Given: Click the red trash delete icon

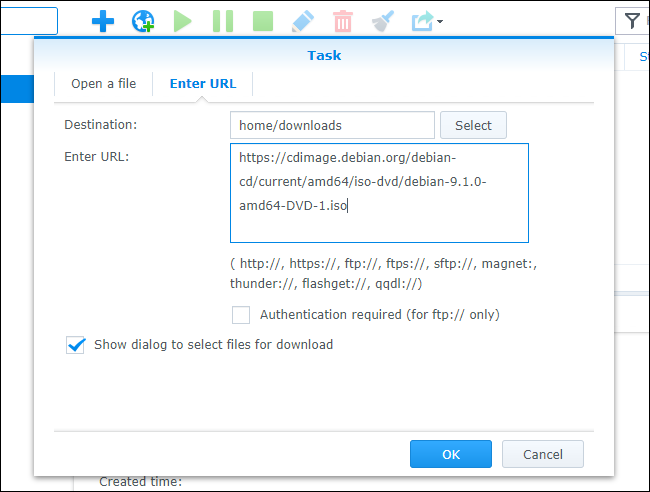Looking at the screenshot, I should (342, 21).
